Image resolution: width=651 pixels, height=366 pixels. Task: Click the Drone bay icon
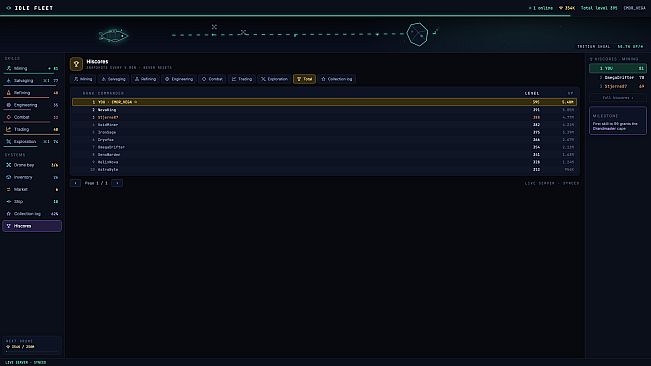[x=9, y=165]
